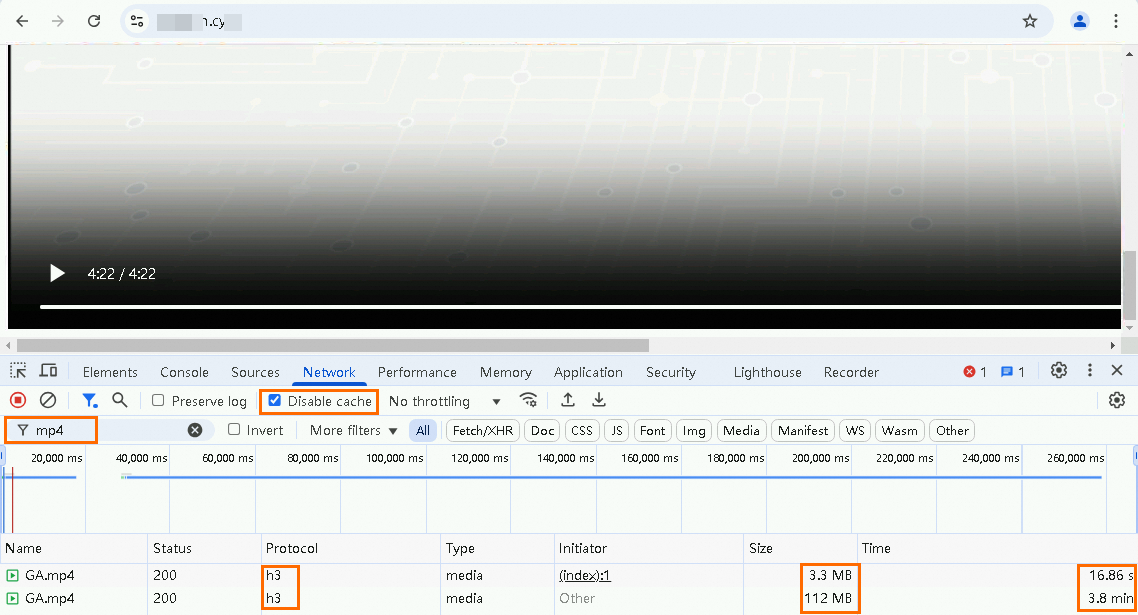Filter requests by CSS type
The height and width of the screenshot is (615, 1138).
click(581, 431)
